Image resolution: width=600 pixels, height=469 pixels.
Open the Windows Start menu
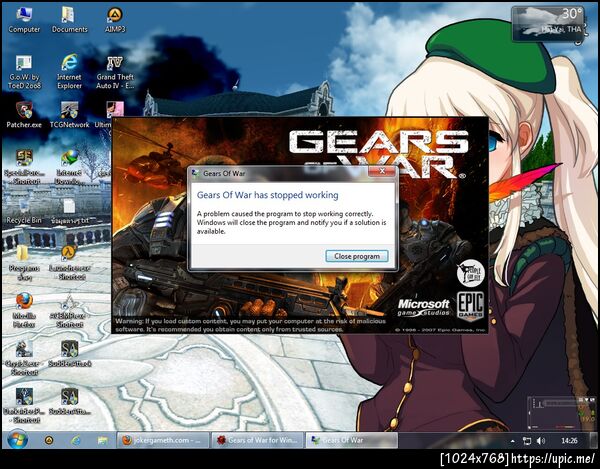17,440
